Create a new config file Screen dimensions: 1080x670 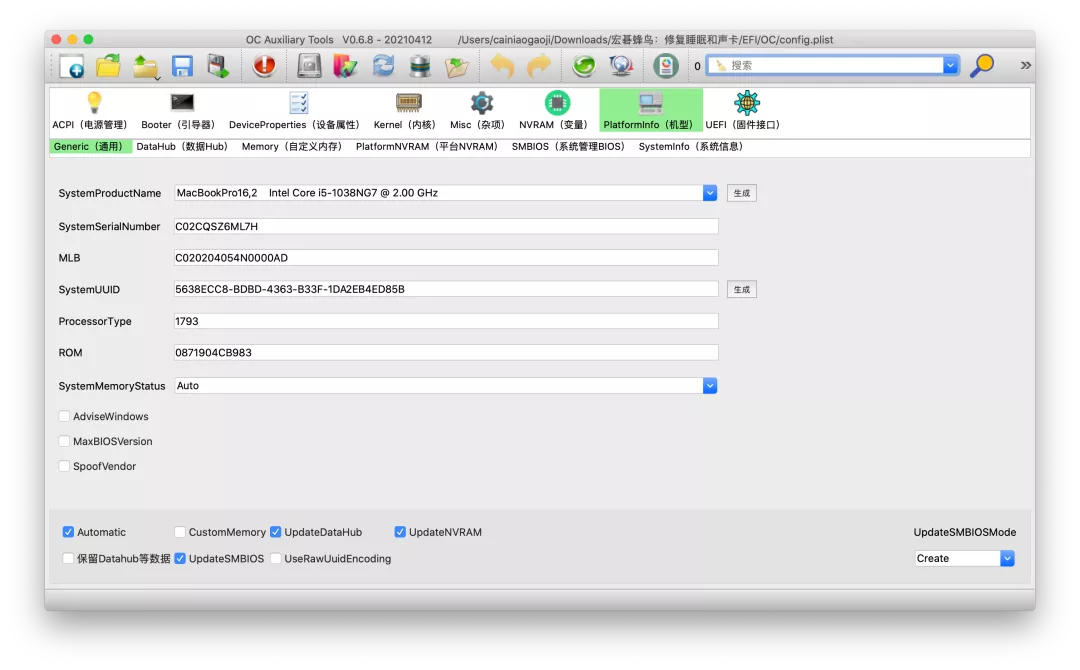tap(72, 66)
